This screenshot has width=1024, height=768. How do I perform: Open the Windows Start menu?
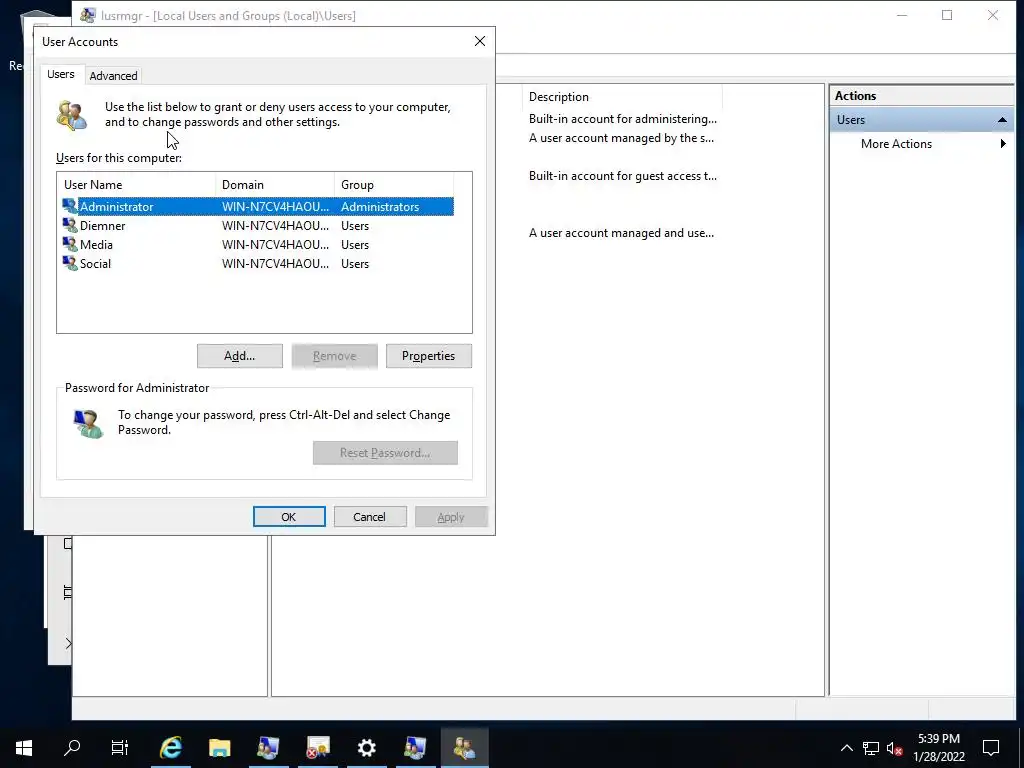coord(24,747)
